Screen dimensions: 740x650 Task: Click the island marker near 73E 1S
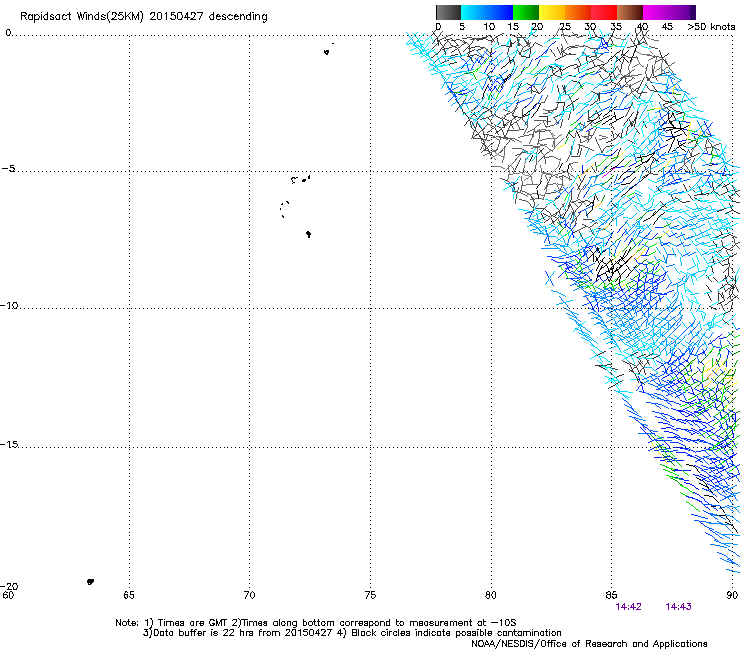pyautogui.click(x=327, y=52)
